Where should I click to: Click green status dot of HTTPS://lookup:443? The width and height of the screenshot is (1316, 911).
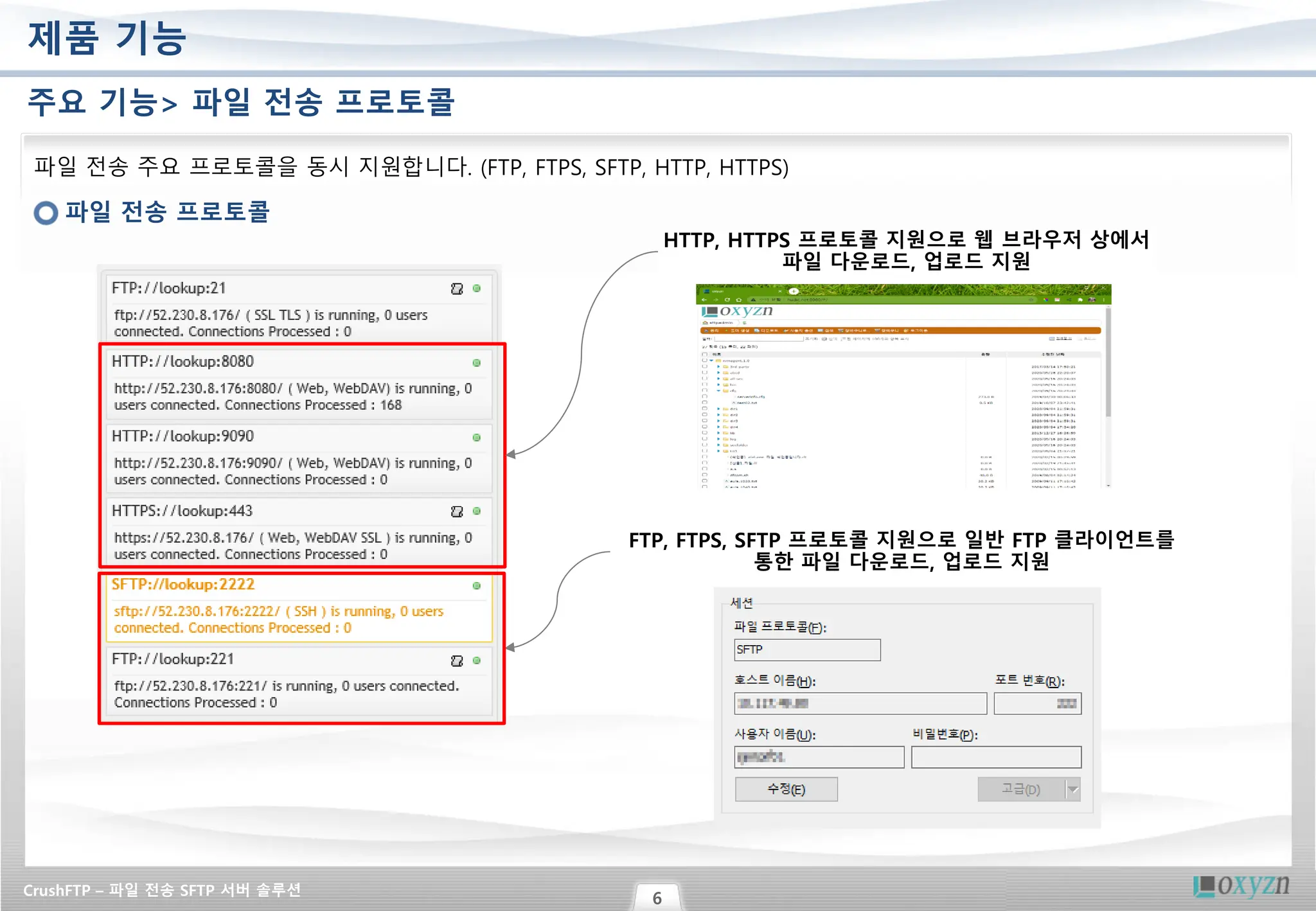point(477,511)
